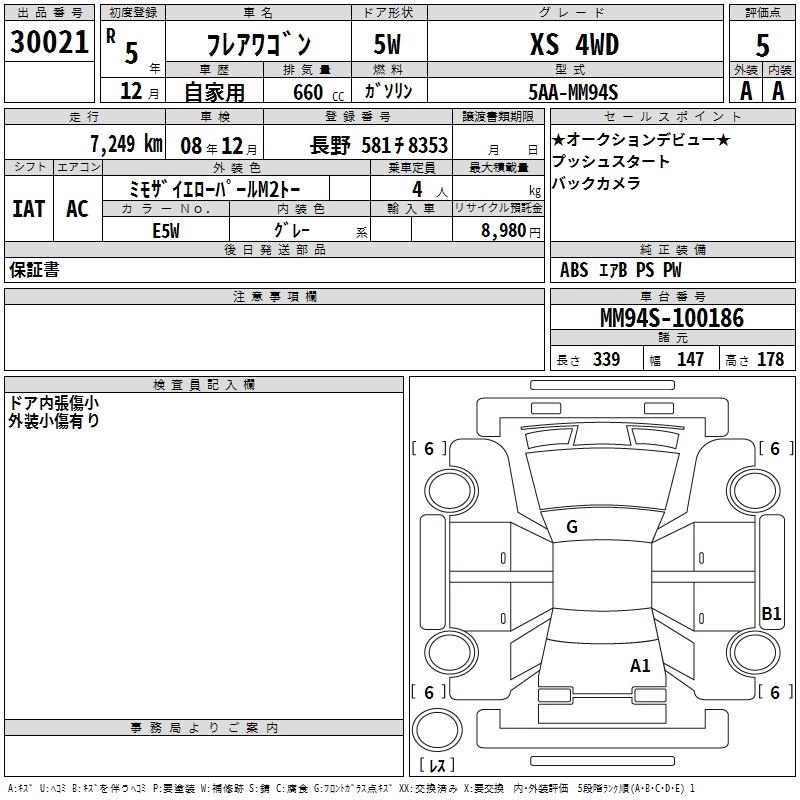Click バックカメラ sales point line

[596, 183]
